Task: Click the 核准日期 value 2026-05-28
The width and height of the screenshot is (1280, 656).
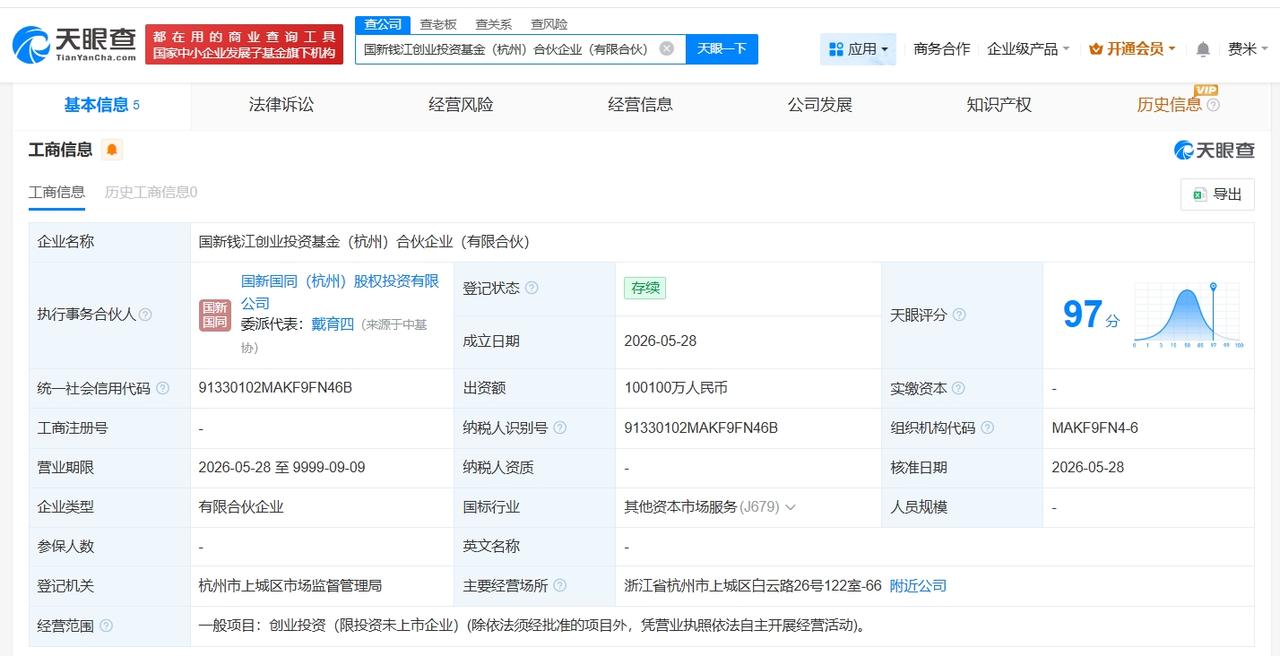Action: (1088, 467)
